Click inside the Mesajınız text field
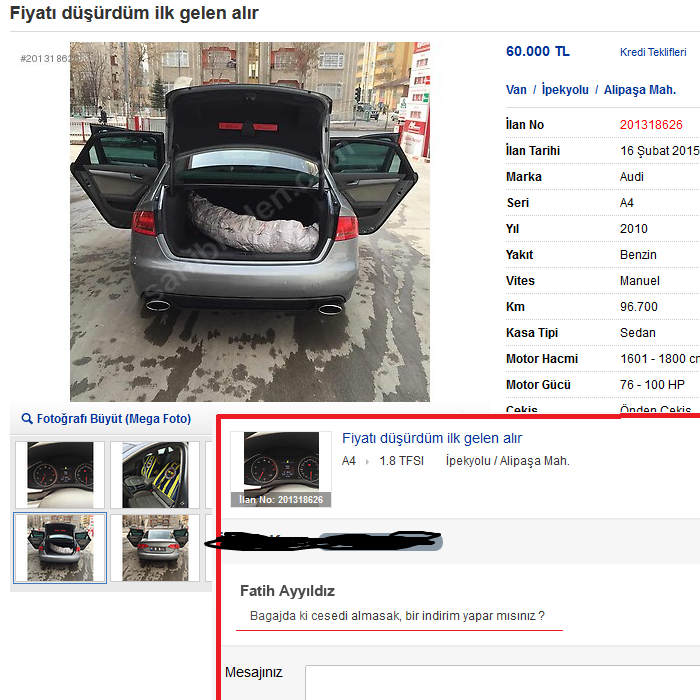Image resolution: width=700 pixels, height=700 pixels. point(502,682)
